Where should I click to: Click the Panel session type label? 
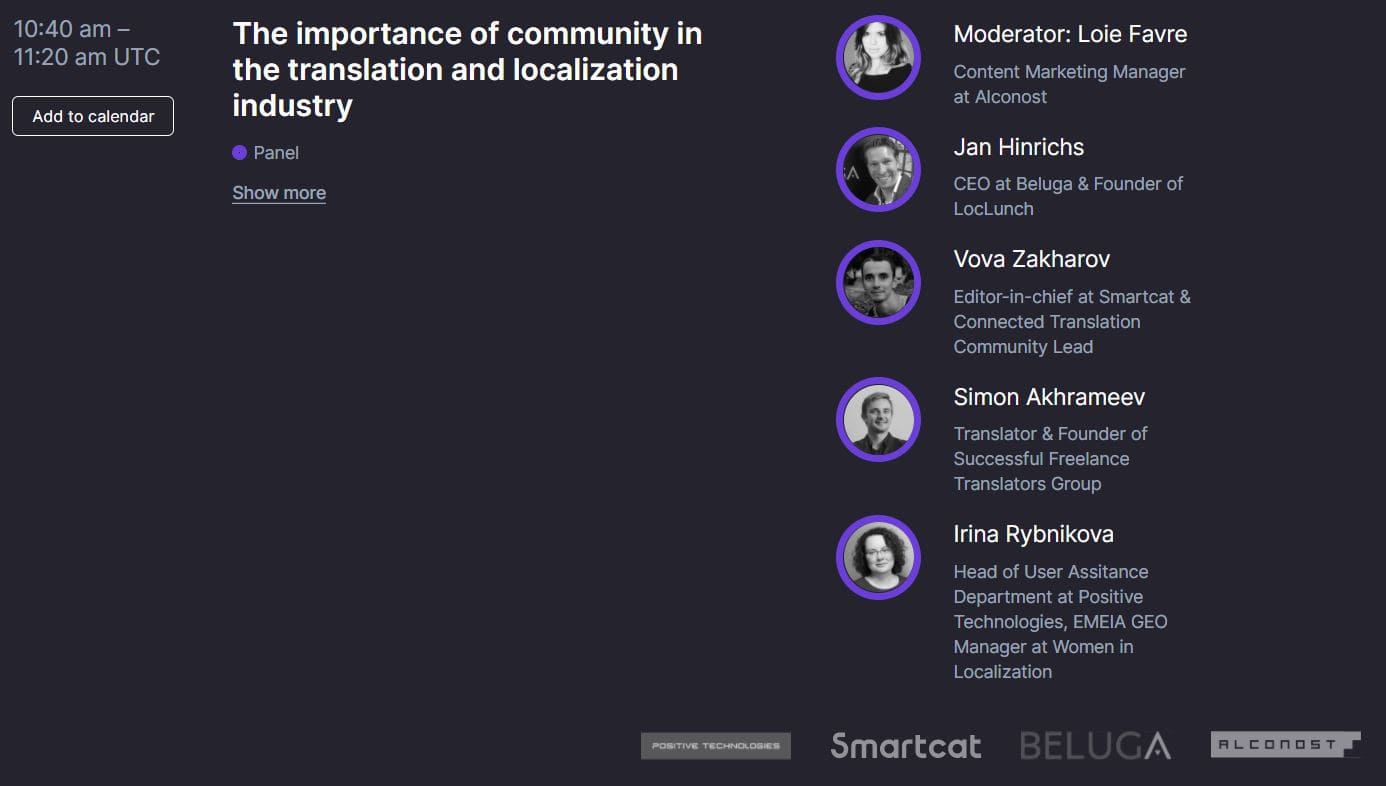tap(276, 153)
